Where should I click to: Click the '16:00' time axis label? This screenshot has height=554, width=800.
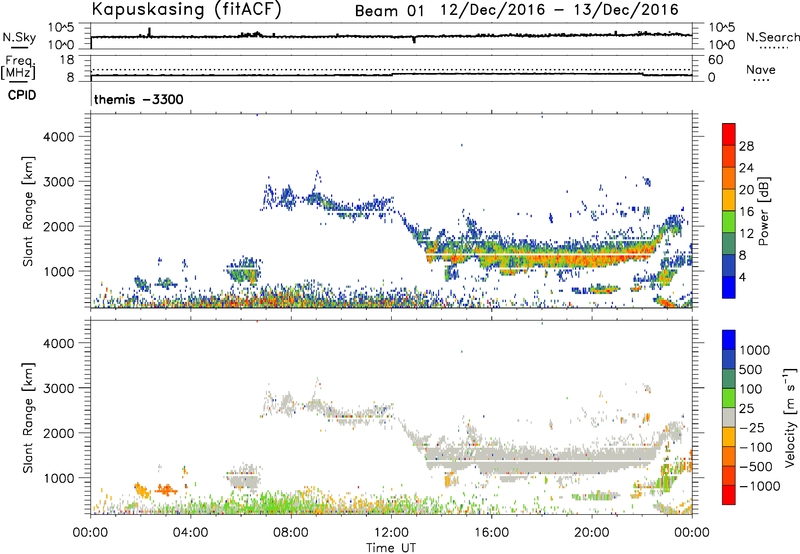pyautogui.click(x=491, y=533)
